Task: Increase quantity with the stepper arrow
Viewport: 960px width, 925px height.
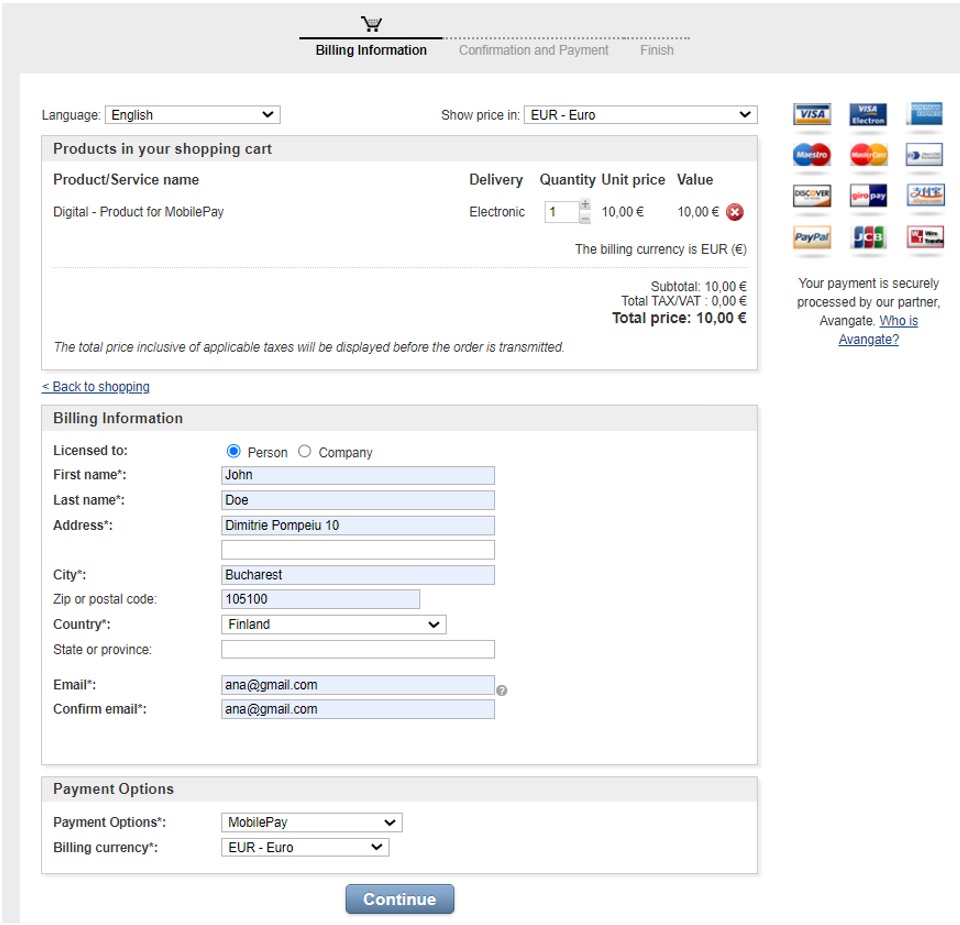Action: click(586, 206)
